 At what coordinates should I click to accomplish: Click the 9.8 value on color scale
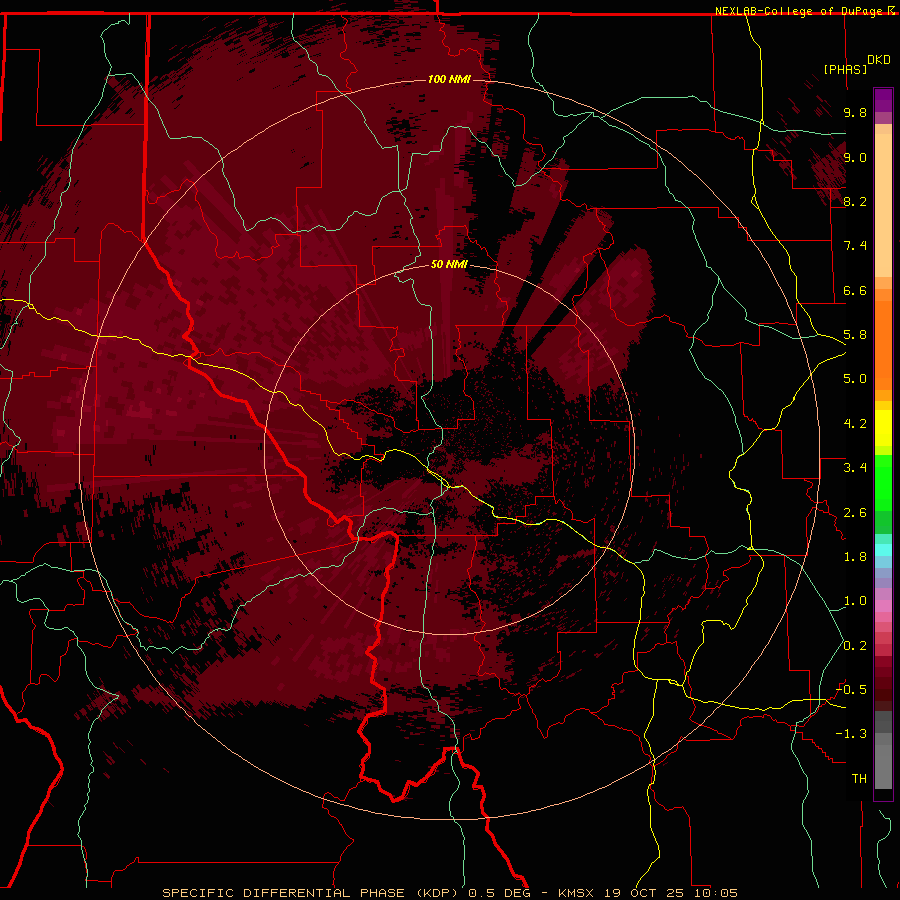coord(855,112)
